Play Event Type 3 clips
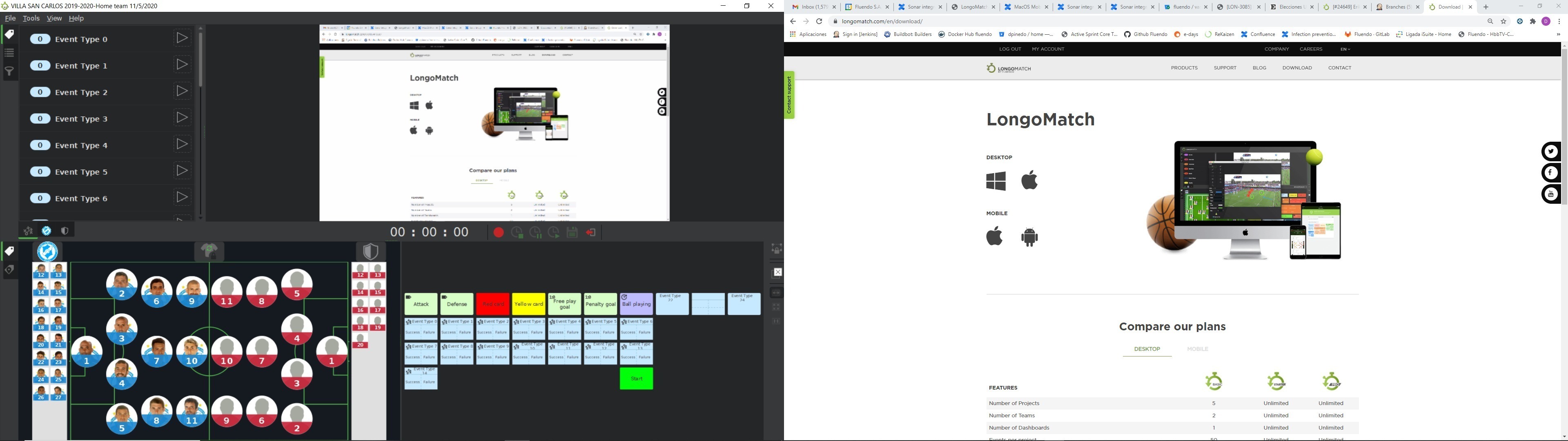 click(181, 118)
